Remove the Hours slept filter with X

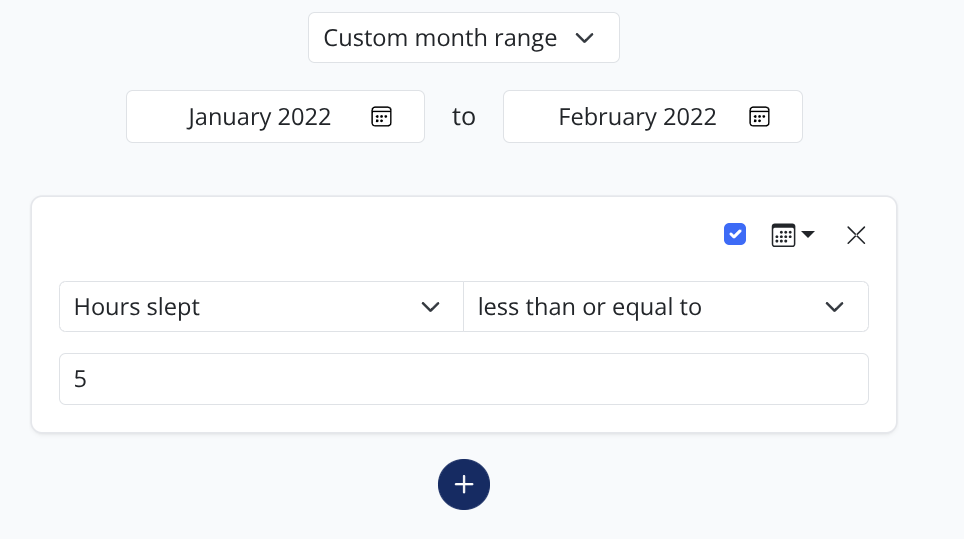[x=856, y=235]
